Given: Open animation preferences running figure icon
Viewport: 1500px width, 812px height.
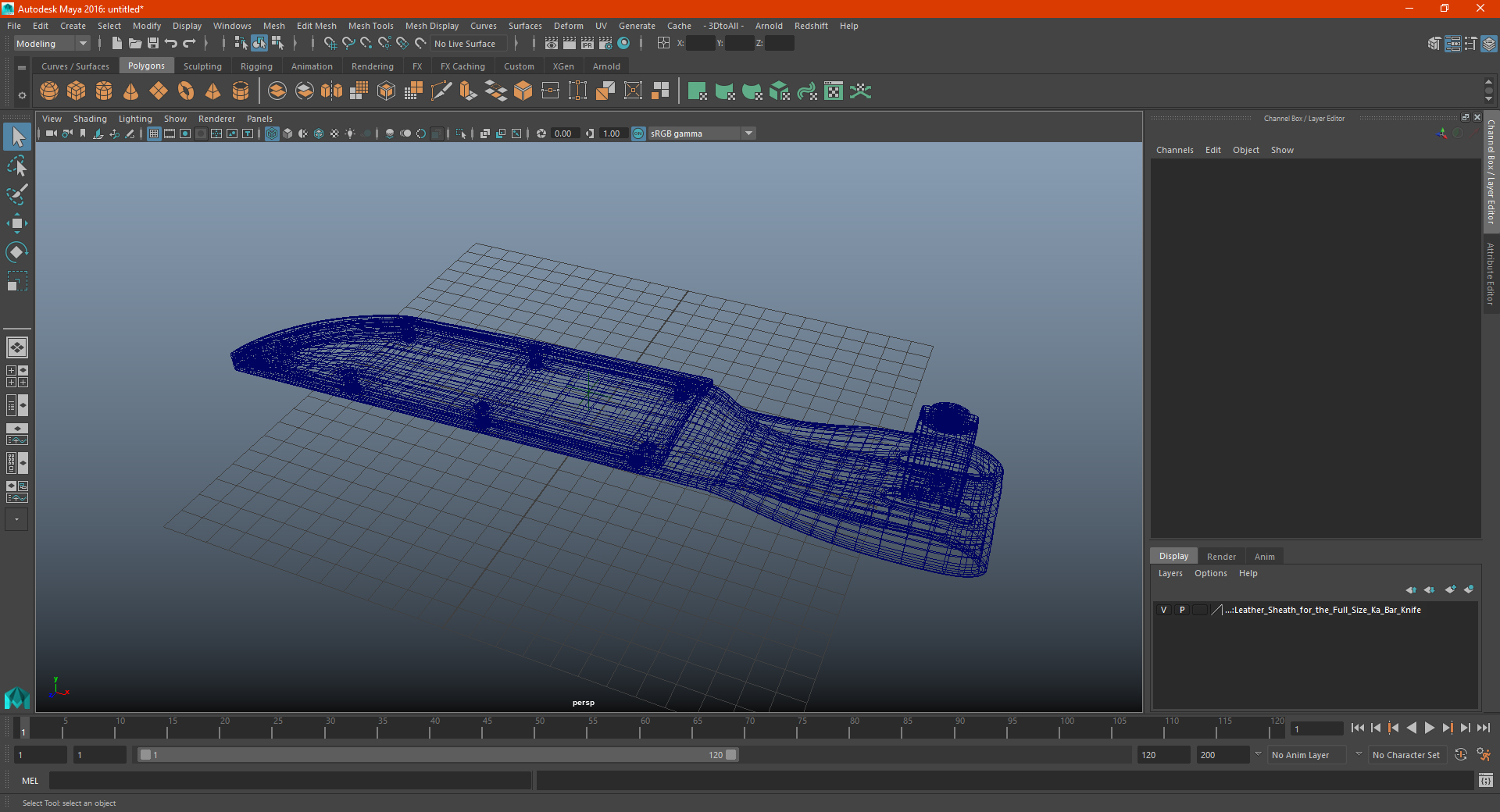Looking at the screenshot, I should point(1484,755).
